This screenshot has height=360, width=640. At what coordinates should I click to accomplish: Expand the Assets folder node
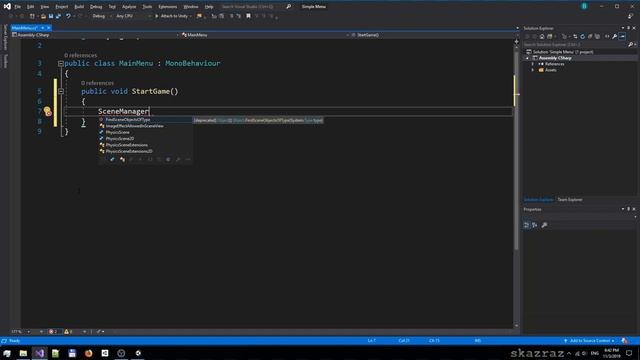[533, 70]
